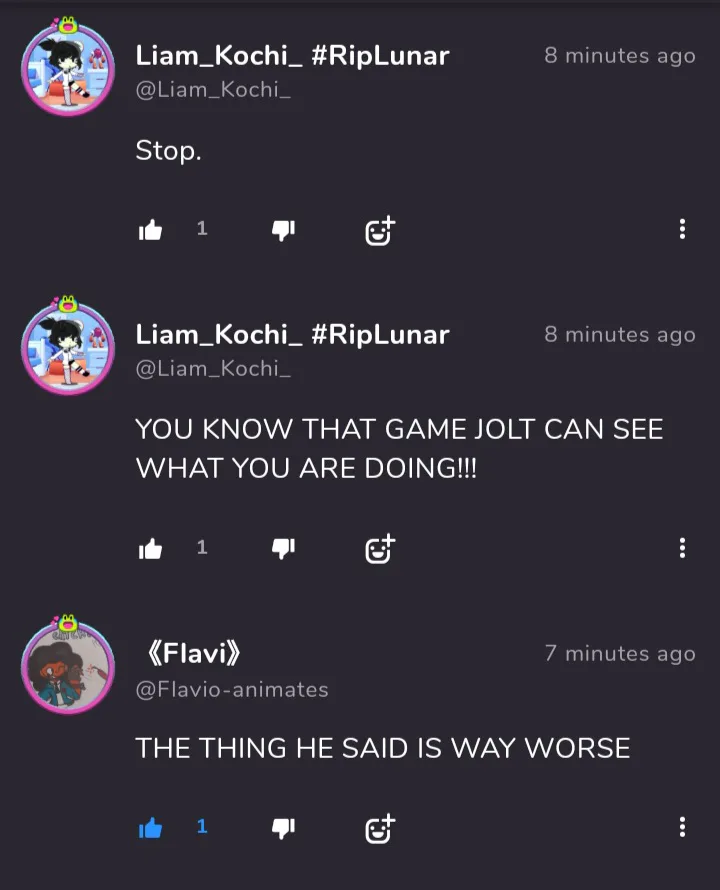This screenshot has width=720, height=890.
Task: Add reaction to the "Stop." comment
Action: (380, 230)
